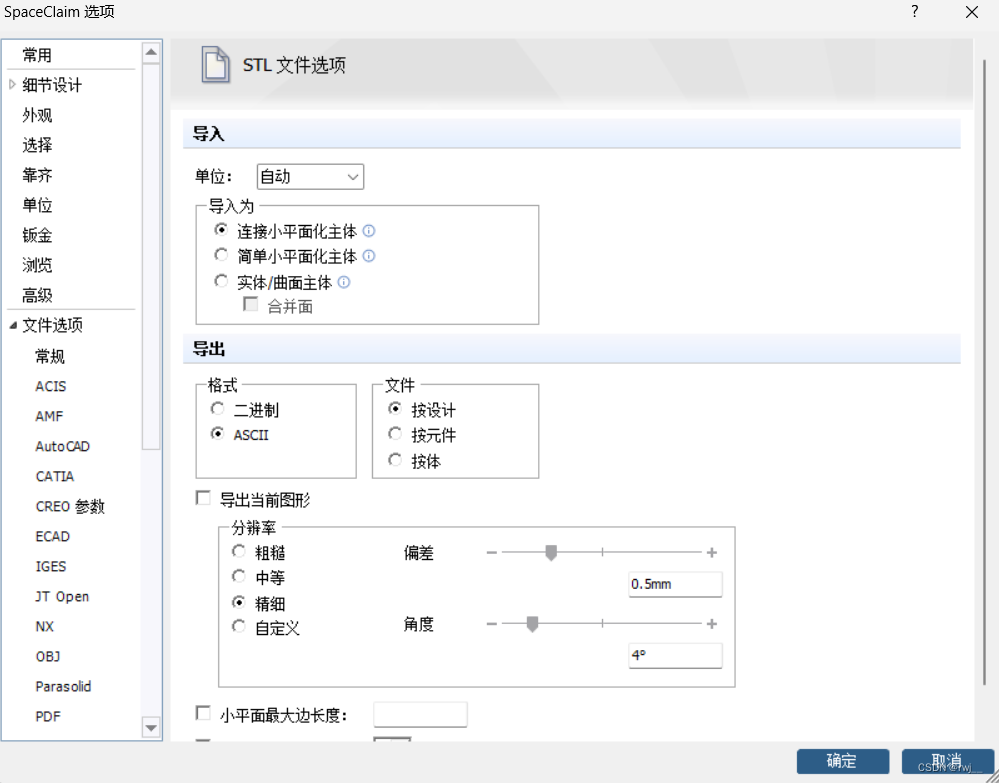Click the 4° angle input field

point(675,656)
